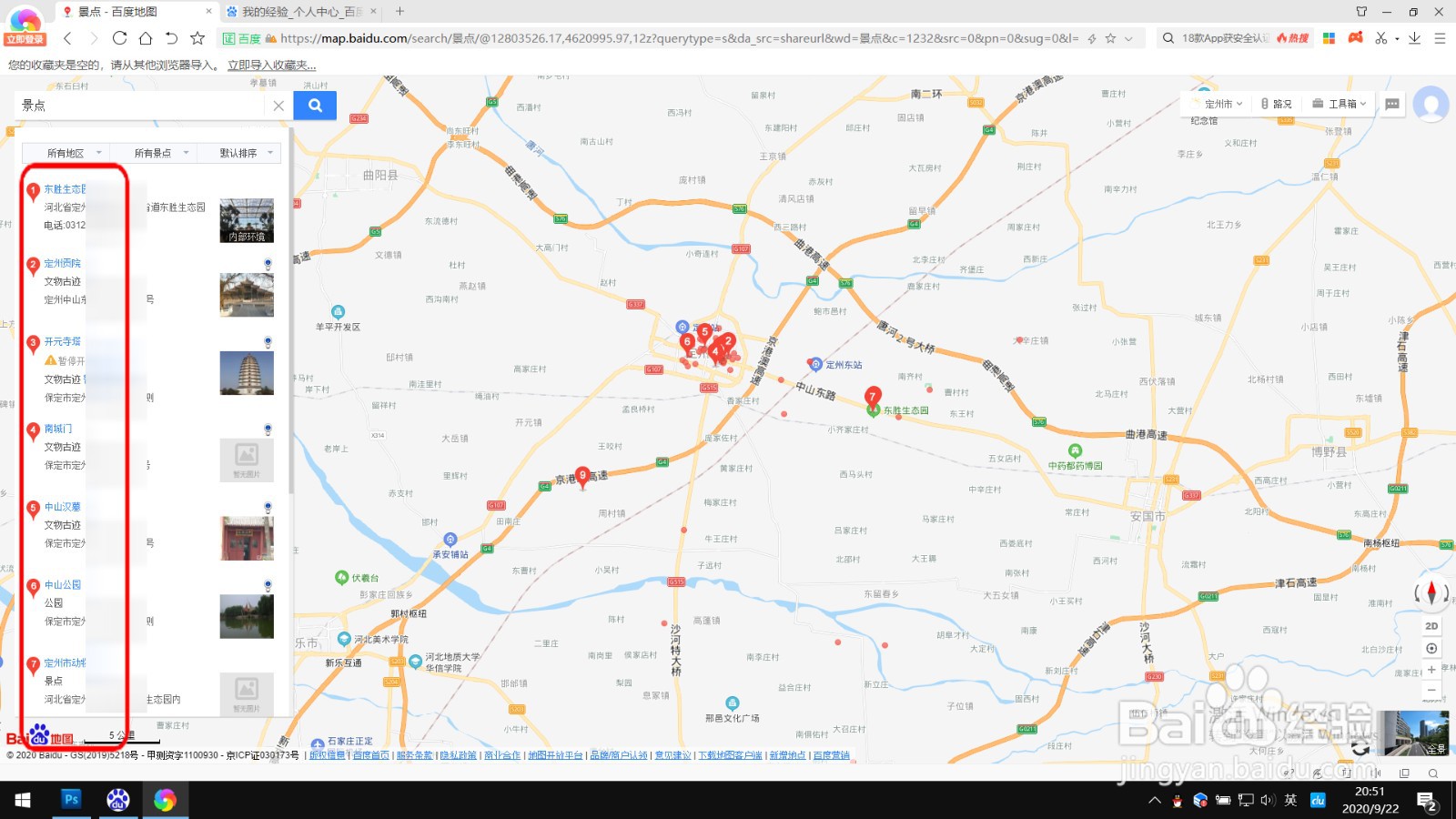
Task: Open the notification center in taskbar
Action: [1426, 801]
